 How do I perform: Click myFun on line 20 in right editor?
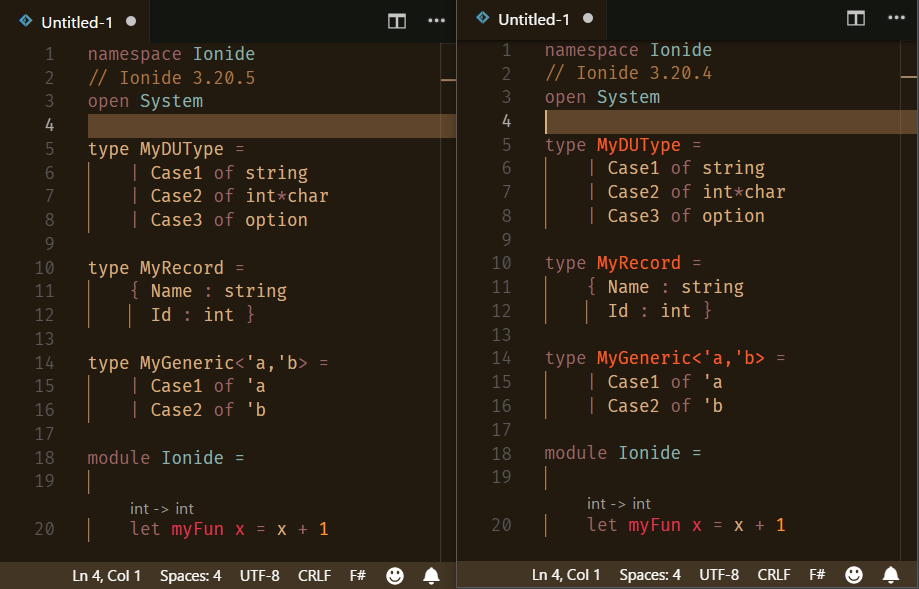coord(655,525)
